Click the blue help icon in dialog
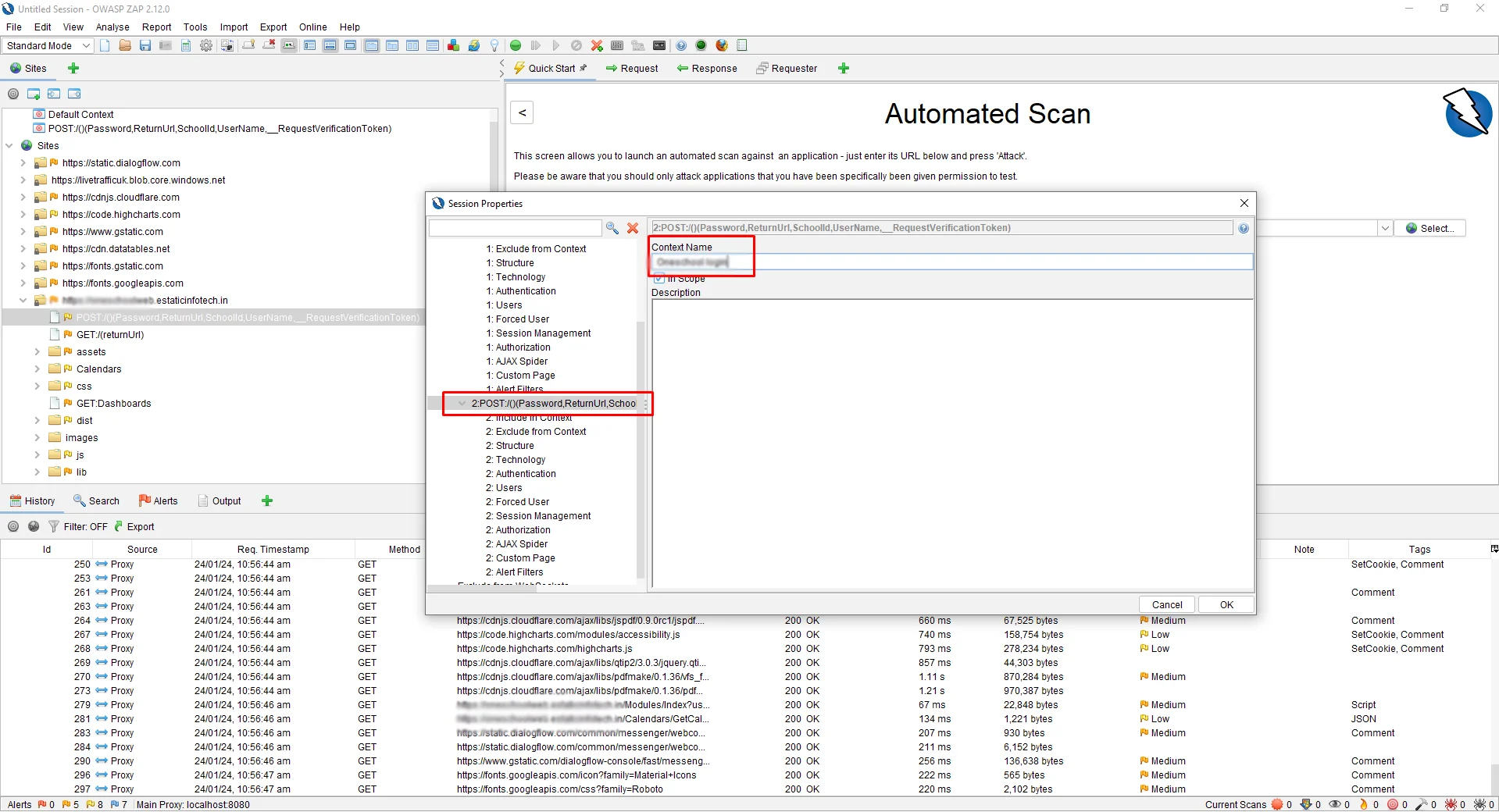Screen dimensions: 1499x812 coord(1244,229)
